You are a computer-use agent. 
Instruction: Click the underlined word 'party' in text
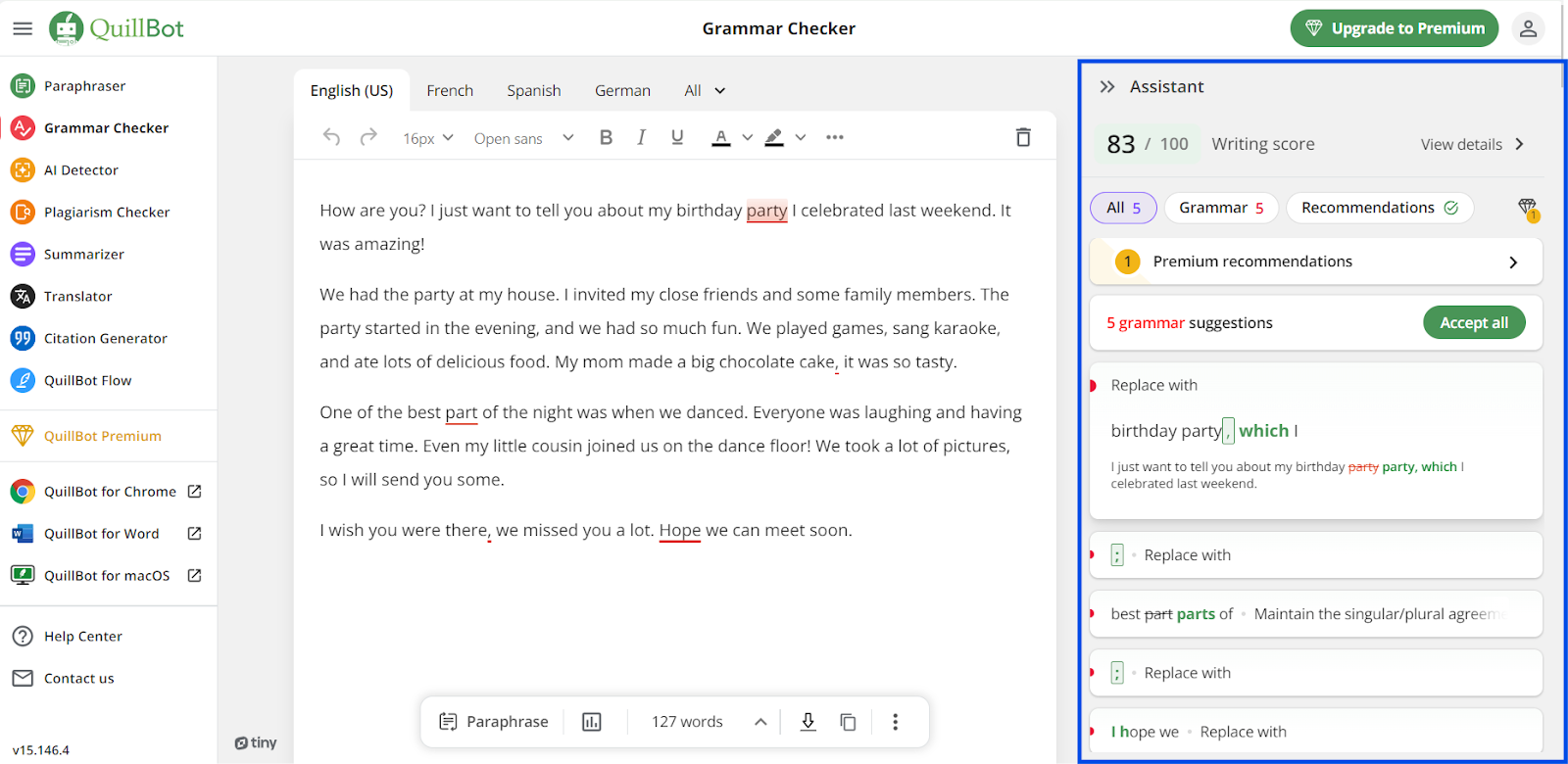(766, 211)
